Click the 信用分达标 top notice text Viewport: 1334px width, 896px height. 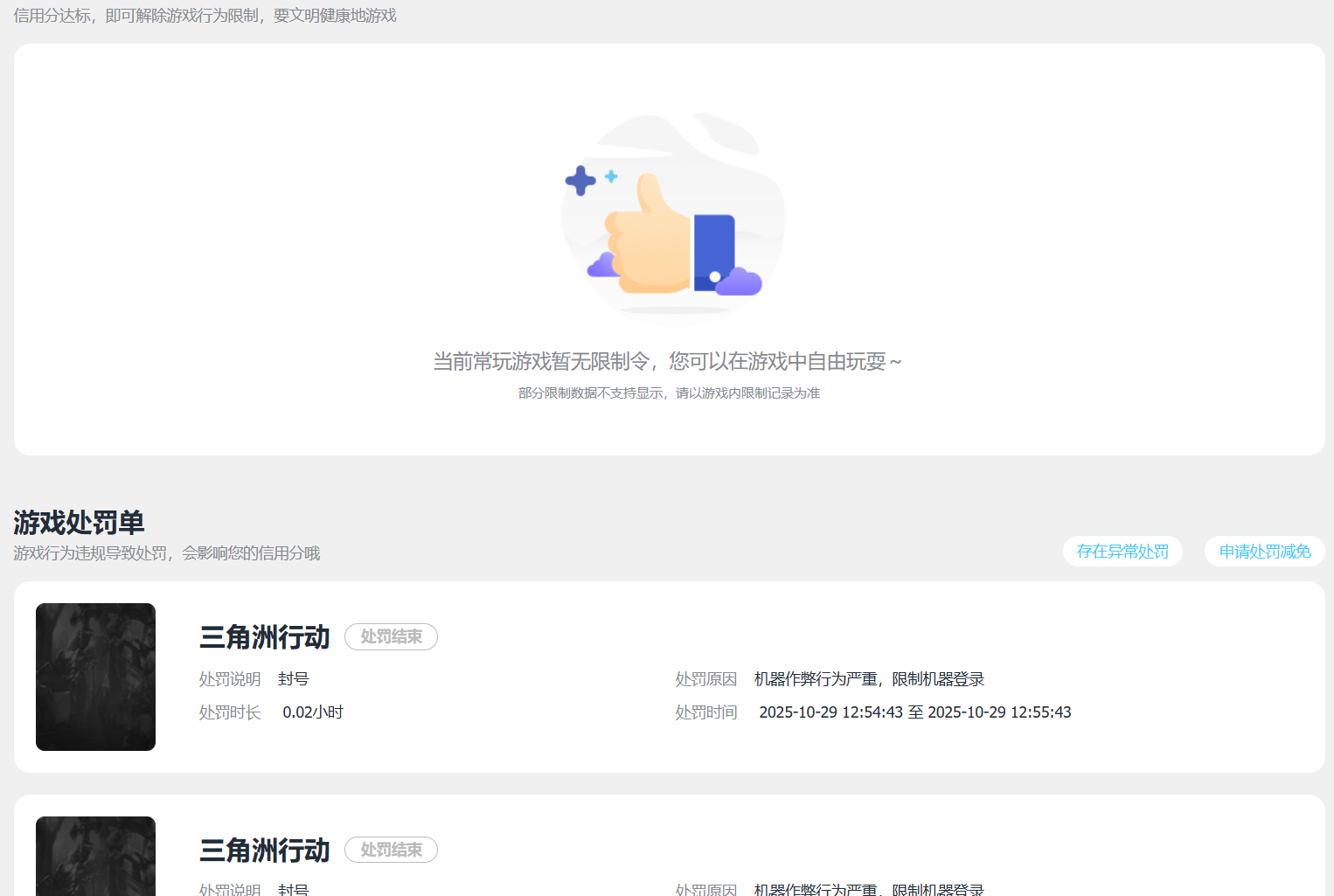205,16
